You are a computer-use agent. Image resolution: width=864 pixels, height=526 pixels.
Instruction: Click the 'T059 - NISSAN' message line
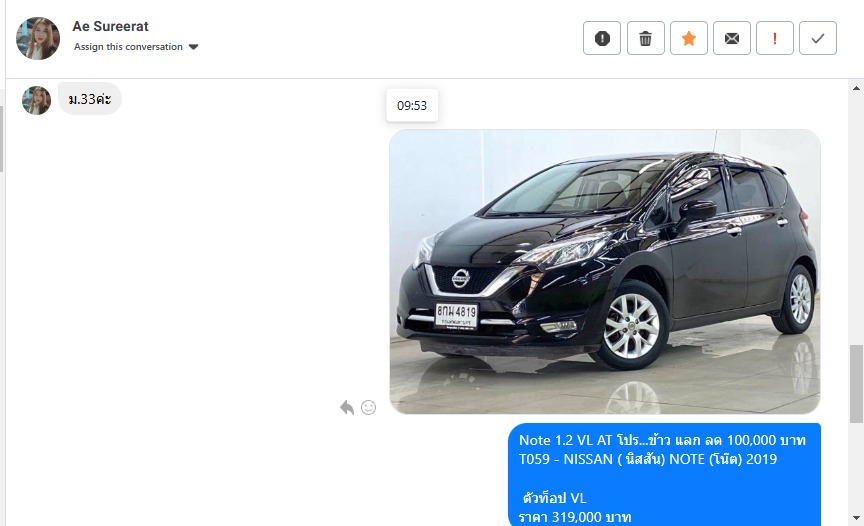point(648,459)
